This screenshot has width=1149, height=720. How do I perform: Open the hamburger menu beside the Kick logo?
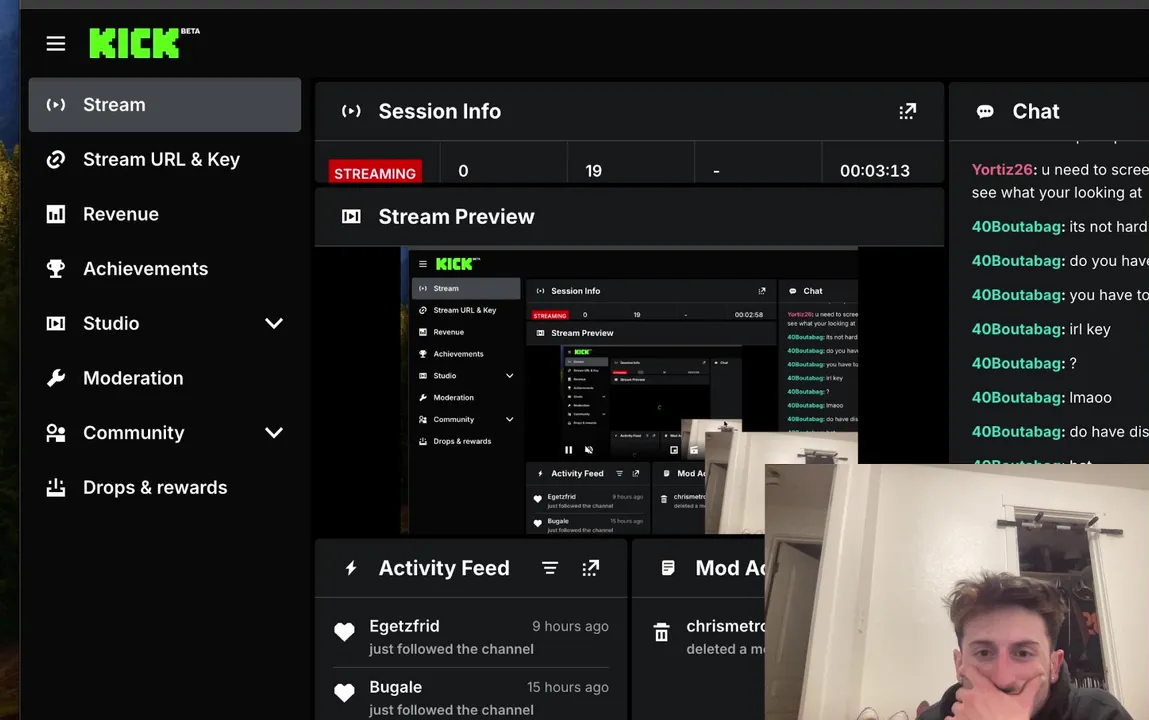56,44
